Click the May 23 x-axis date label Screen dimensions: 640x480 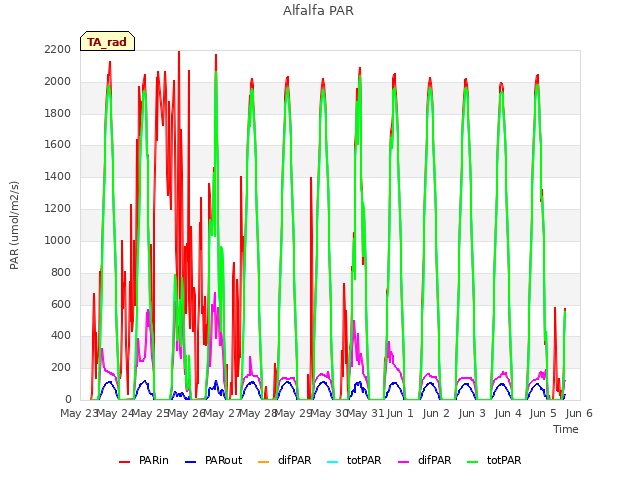tap(79, 413)
